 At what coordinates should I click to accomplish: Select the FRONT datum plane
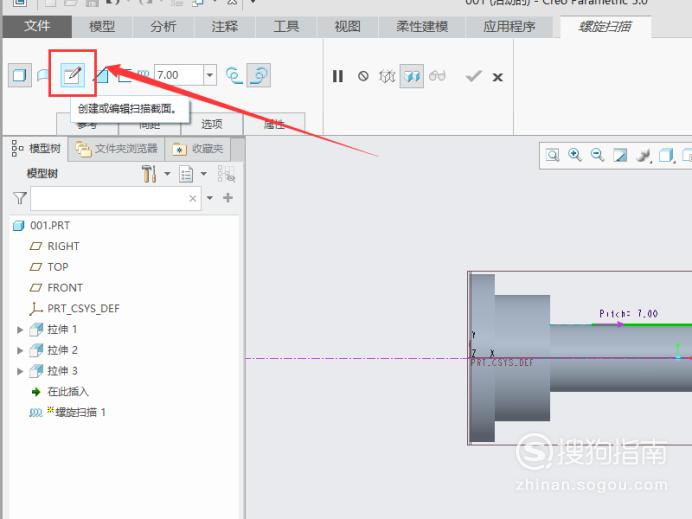tap(56, 288)
